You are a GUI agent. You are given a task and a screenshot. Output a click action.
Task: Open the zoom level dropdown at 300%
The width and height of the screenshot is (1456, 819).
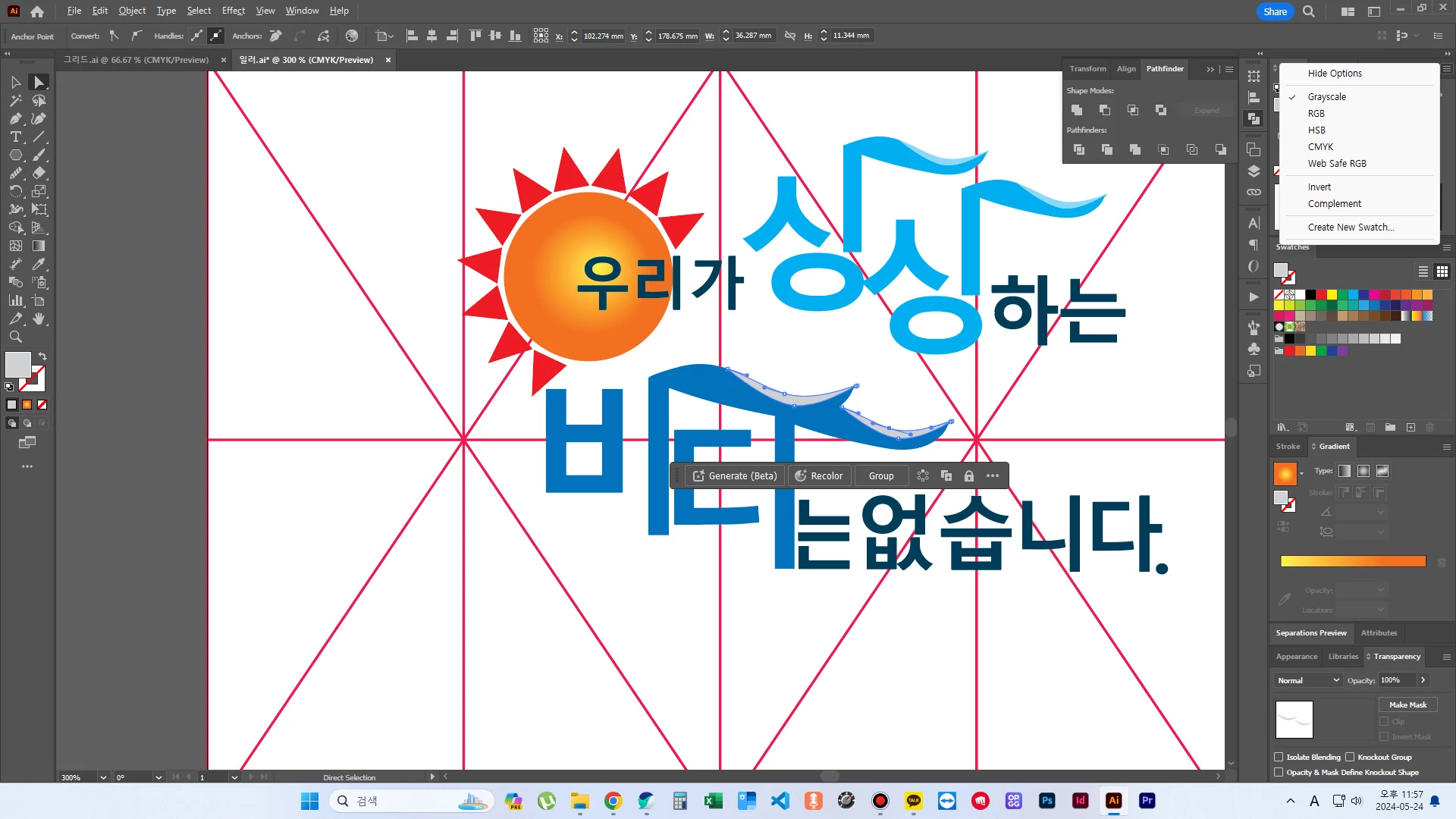103,777
